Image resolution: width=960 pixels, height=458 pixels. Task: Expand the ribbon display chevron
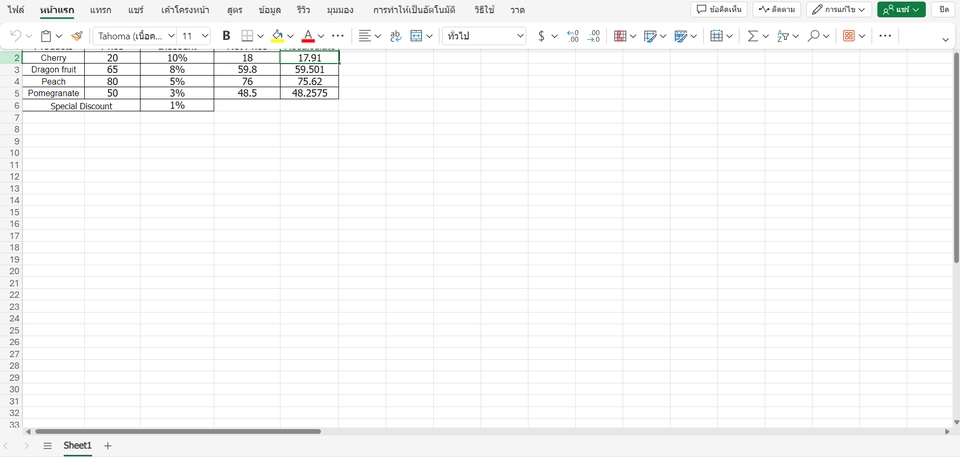point(946,39)
